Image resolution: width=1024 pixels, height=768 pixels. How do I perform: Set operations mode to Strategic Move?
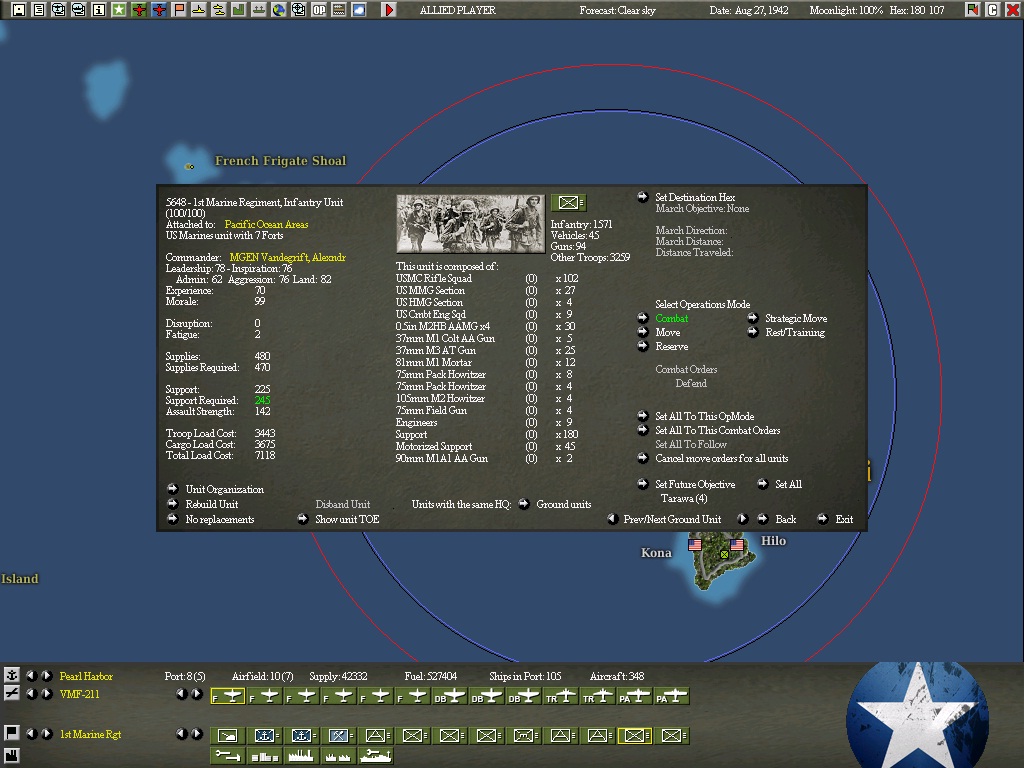tap(752, 319)
